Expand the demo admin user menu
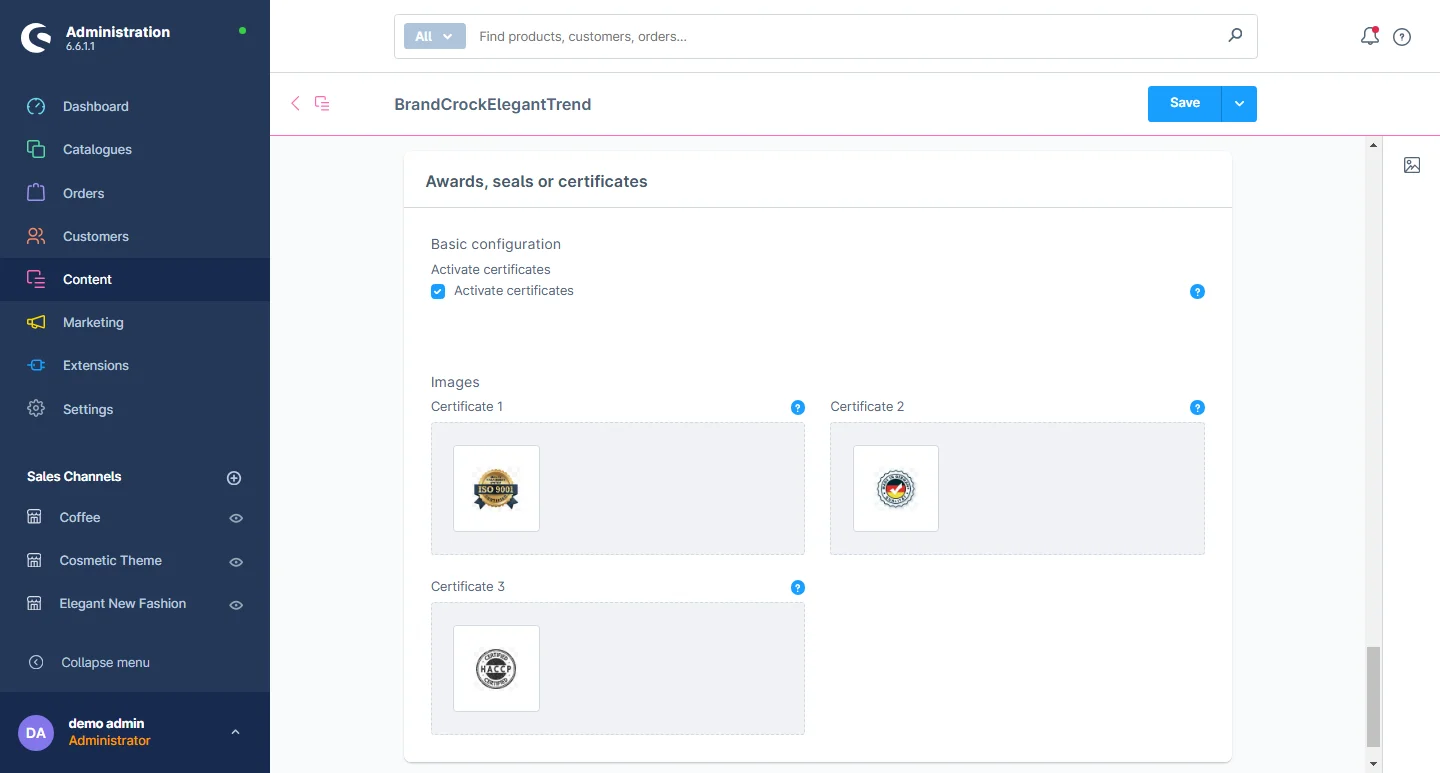This screenshot has height=773, width=1440. (x=235, y=732)
